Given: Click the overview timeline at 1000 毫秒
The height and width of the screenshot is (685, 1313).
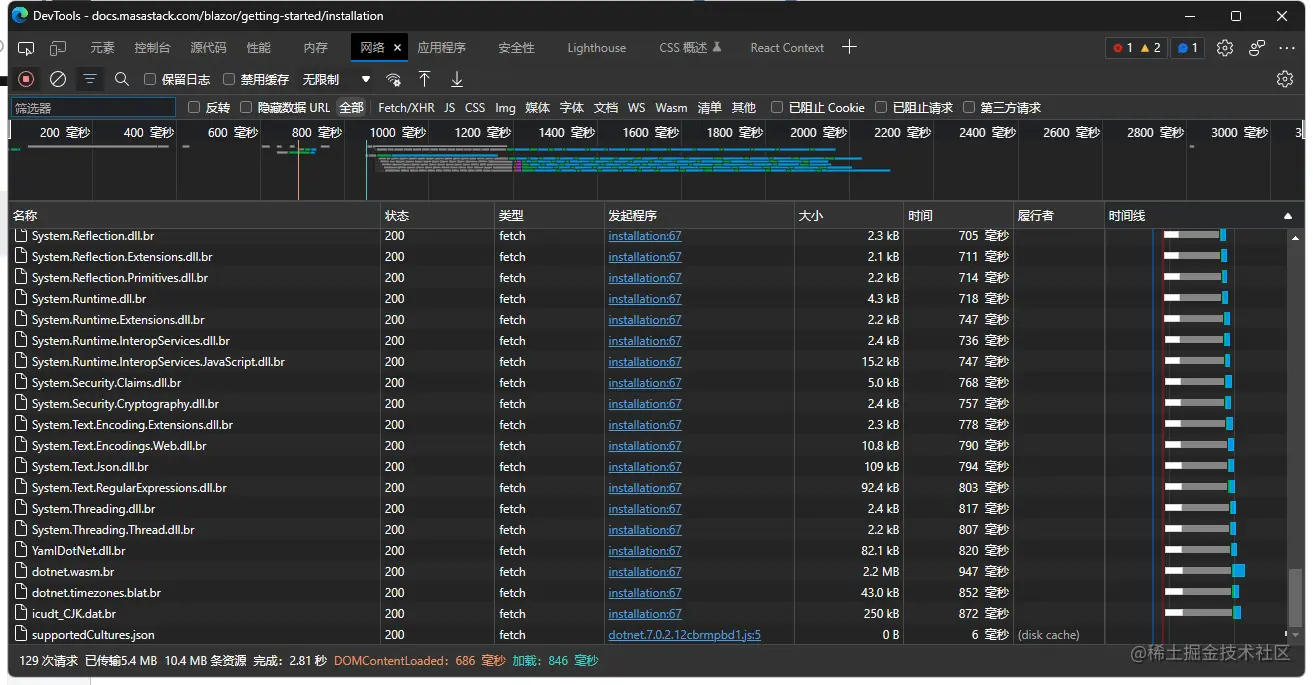Looking at the screenshot, I should (398, 133).
